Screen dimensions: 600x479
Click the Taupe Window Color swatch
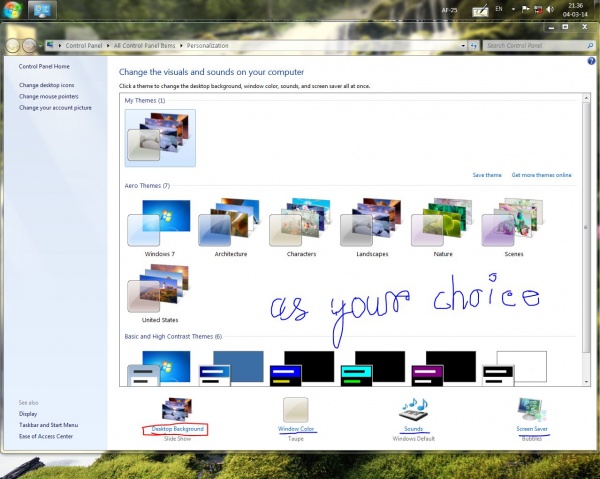pos(295,410)
